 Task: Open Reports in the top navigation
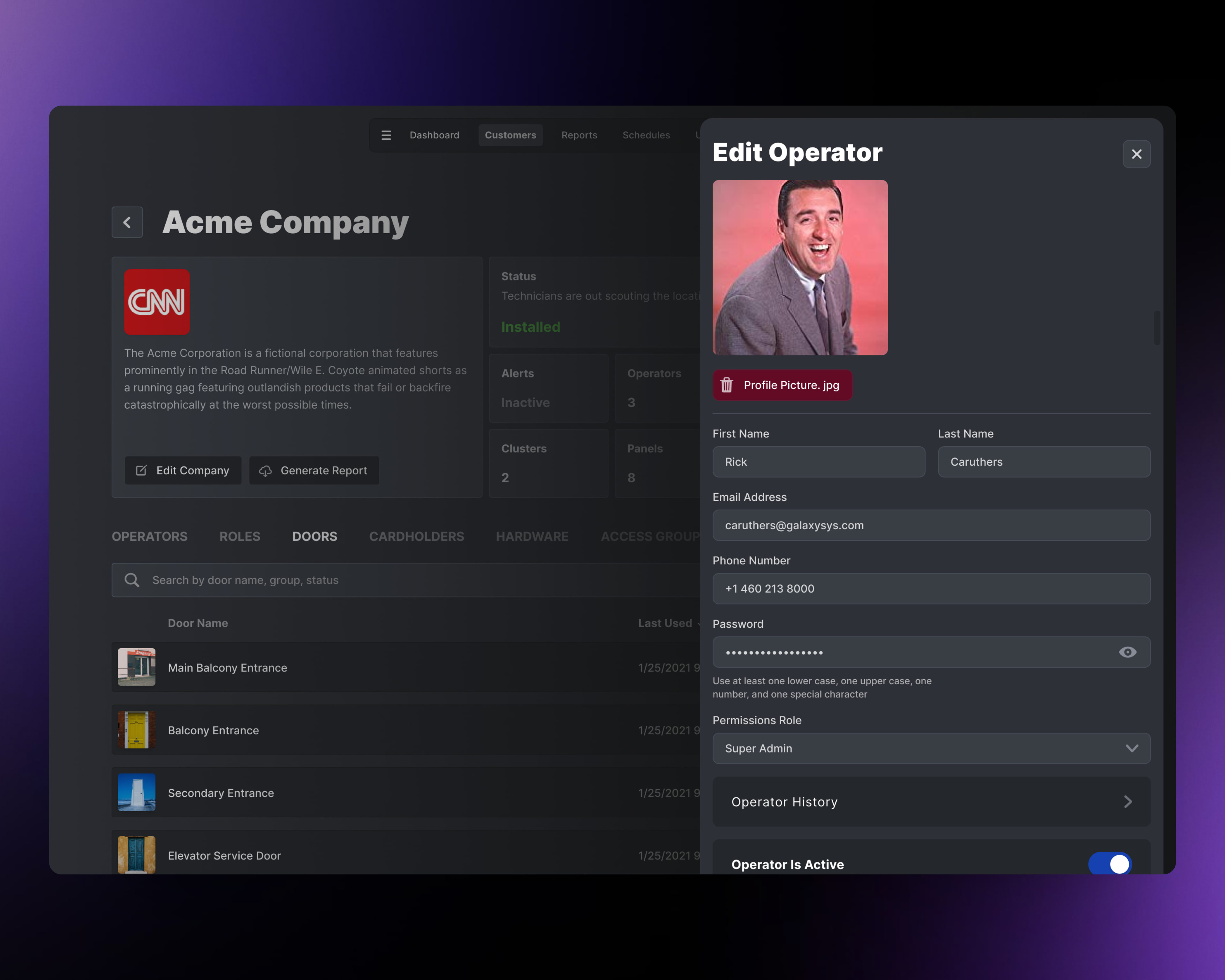(x=579, y=135)
